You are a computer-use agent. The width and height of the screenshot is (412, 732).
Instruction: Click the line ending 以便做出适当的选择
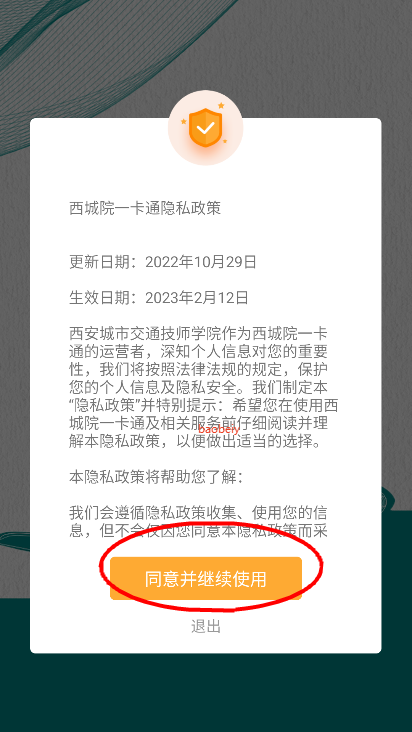[196, 441]
